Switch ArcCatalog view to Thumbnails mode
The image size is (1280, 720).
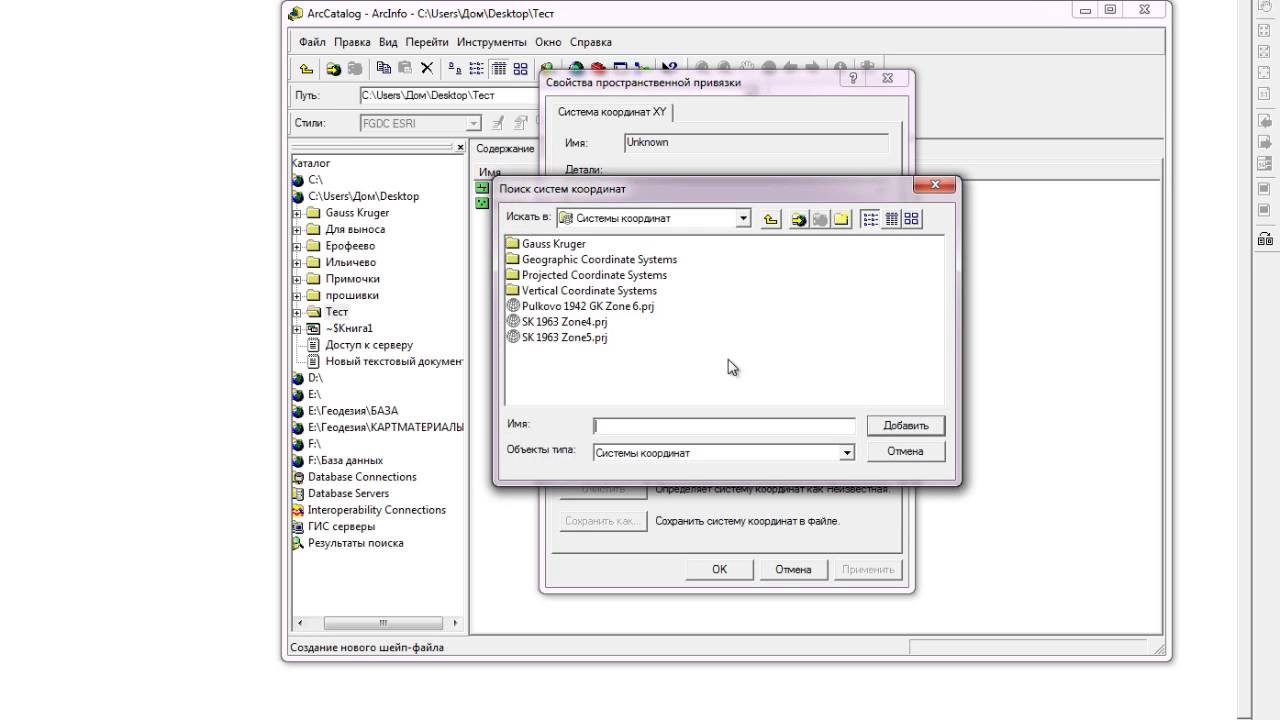click(520, 69)
